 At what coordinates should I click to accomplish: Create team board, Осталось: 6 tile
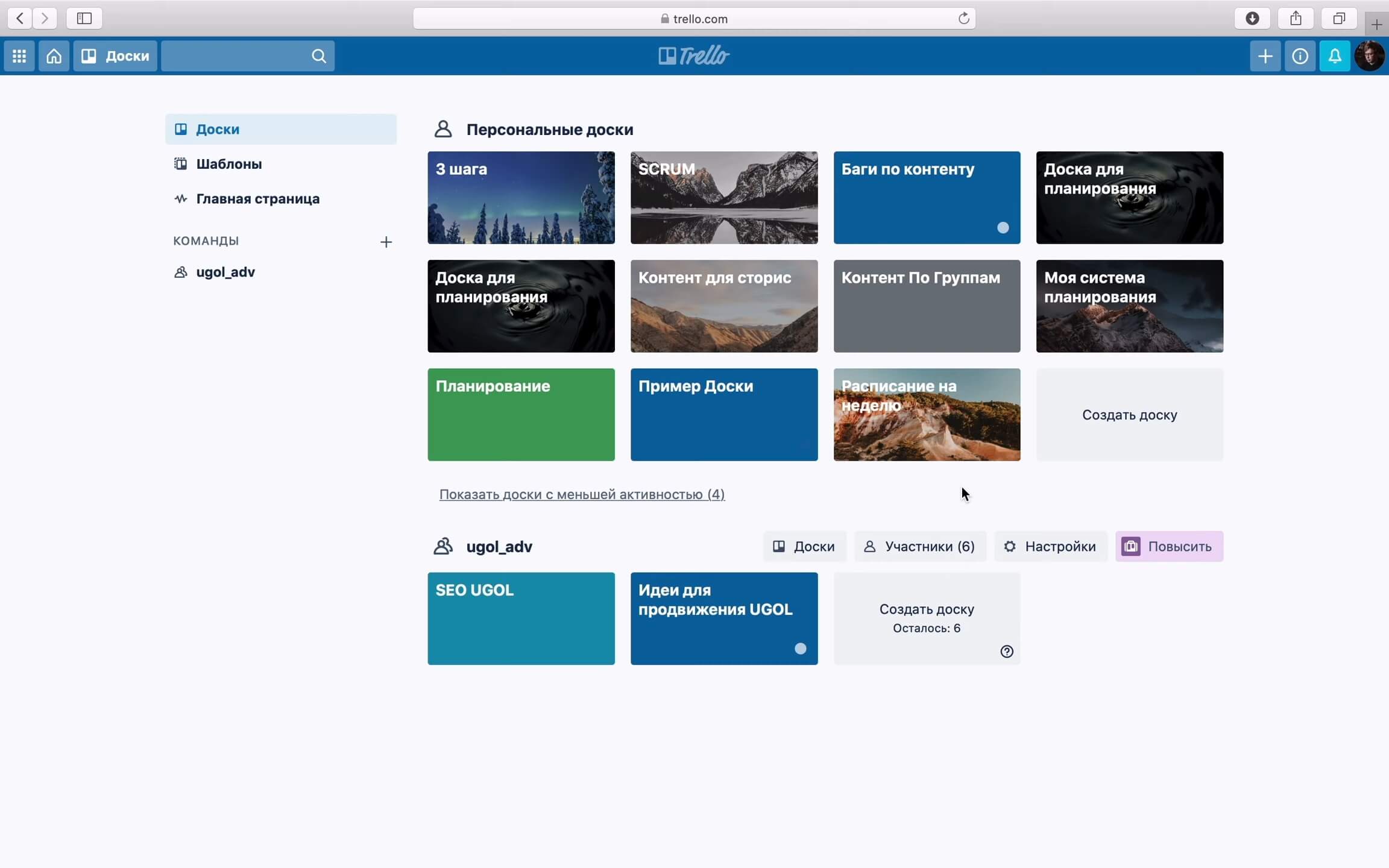click(927, 618)
